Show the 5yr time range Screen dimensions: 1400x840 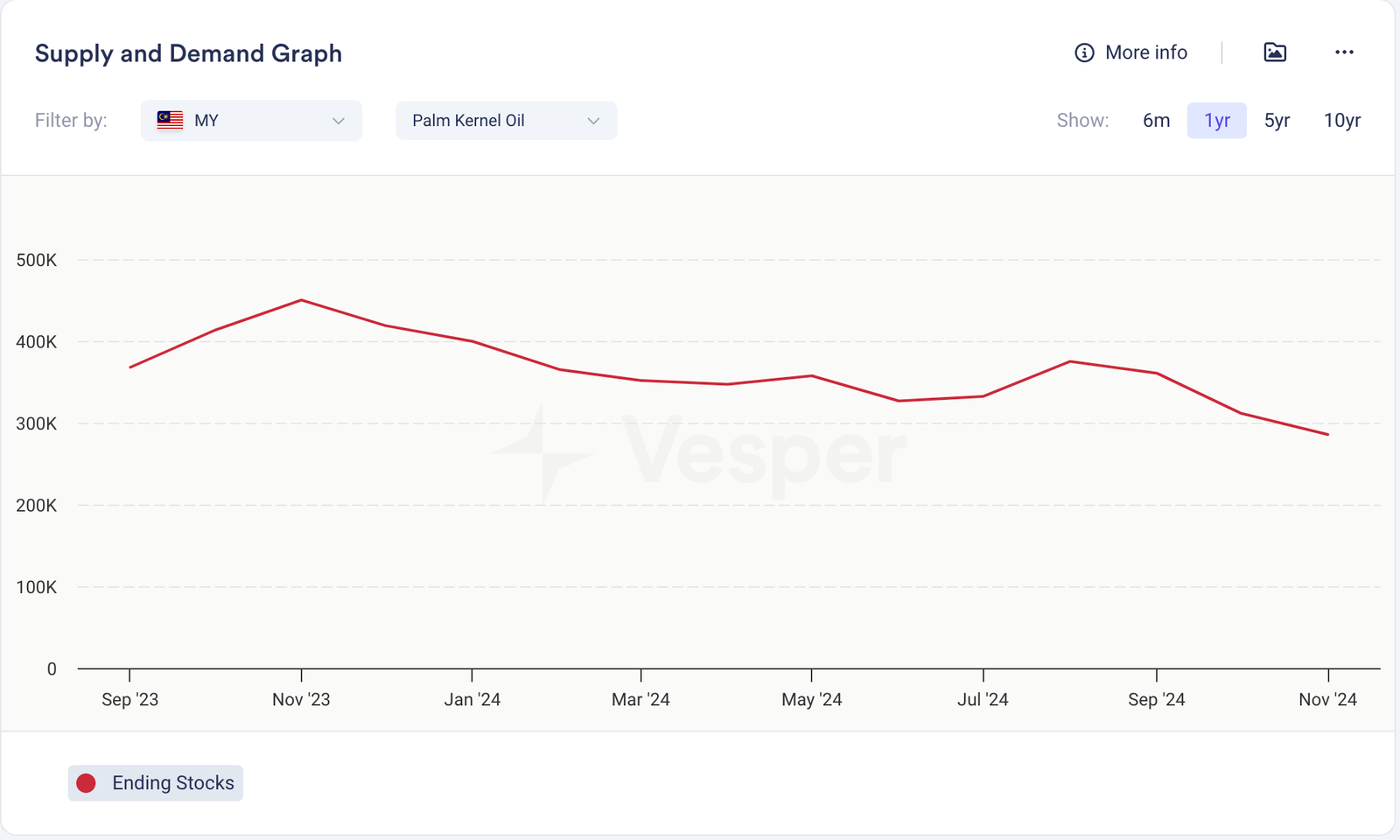(1277, 121)
